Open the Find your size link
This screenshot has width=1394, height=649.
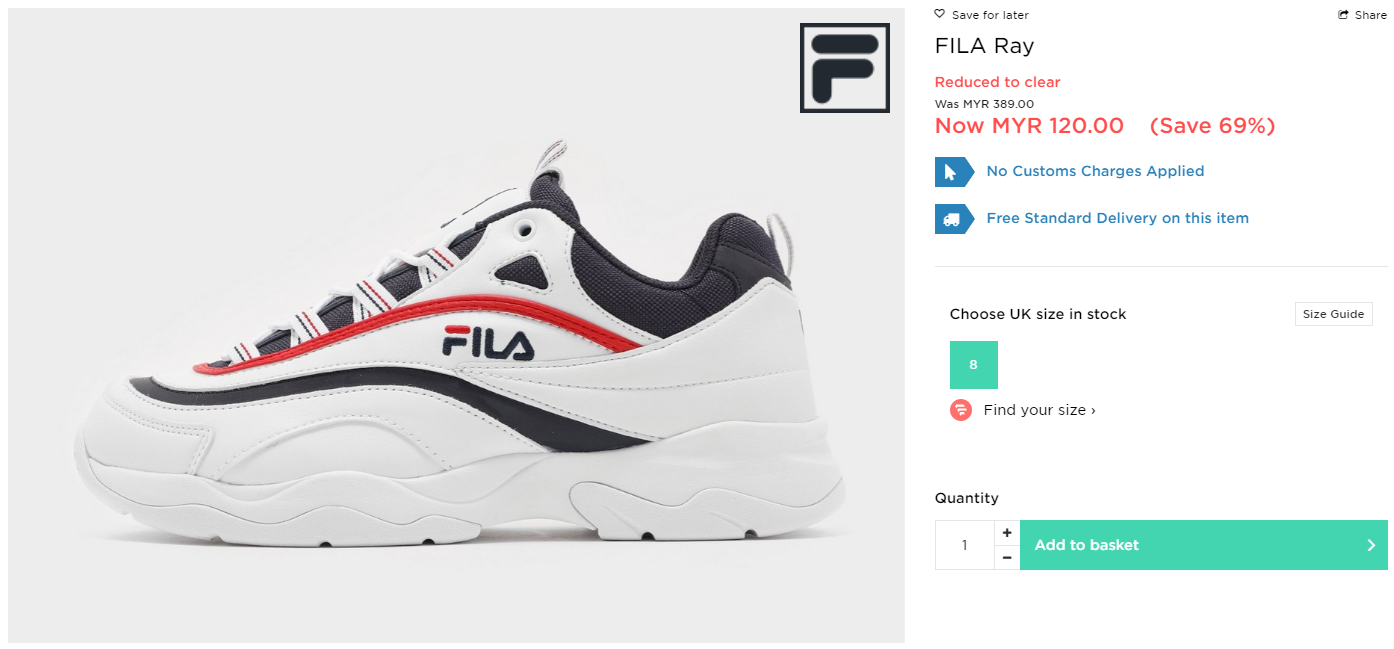[1039, 410]
